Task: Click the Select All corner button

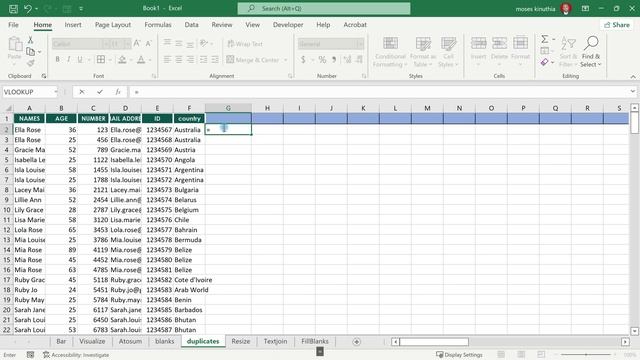Action: pyautogui.click(x=8, y=108)
